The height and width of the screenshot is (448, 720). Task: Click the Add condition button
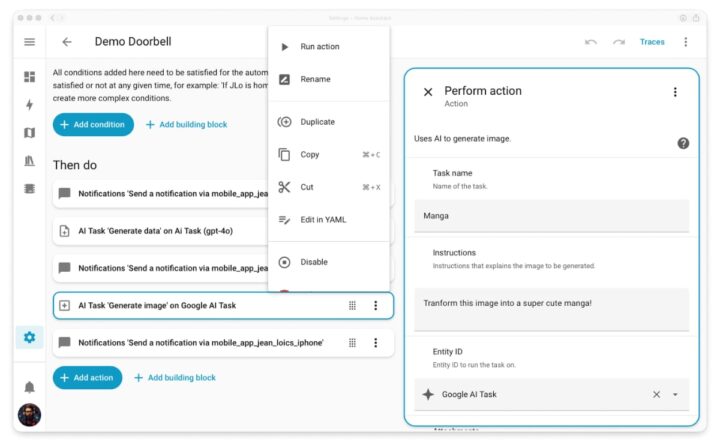click(93, 125)
